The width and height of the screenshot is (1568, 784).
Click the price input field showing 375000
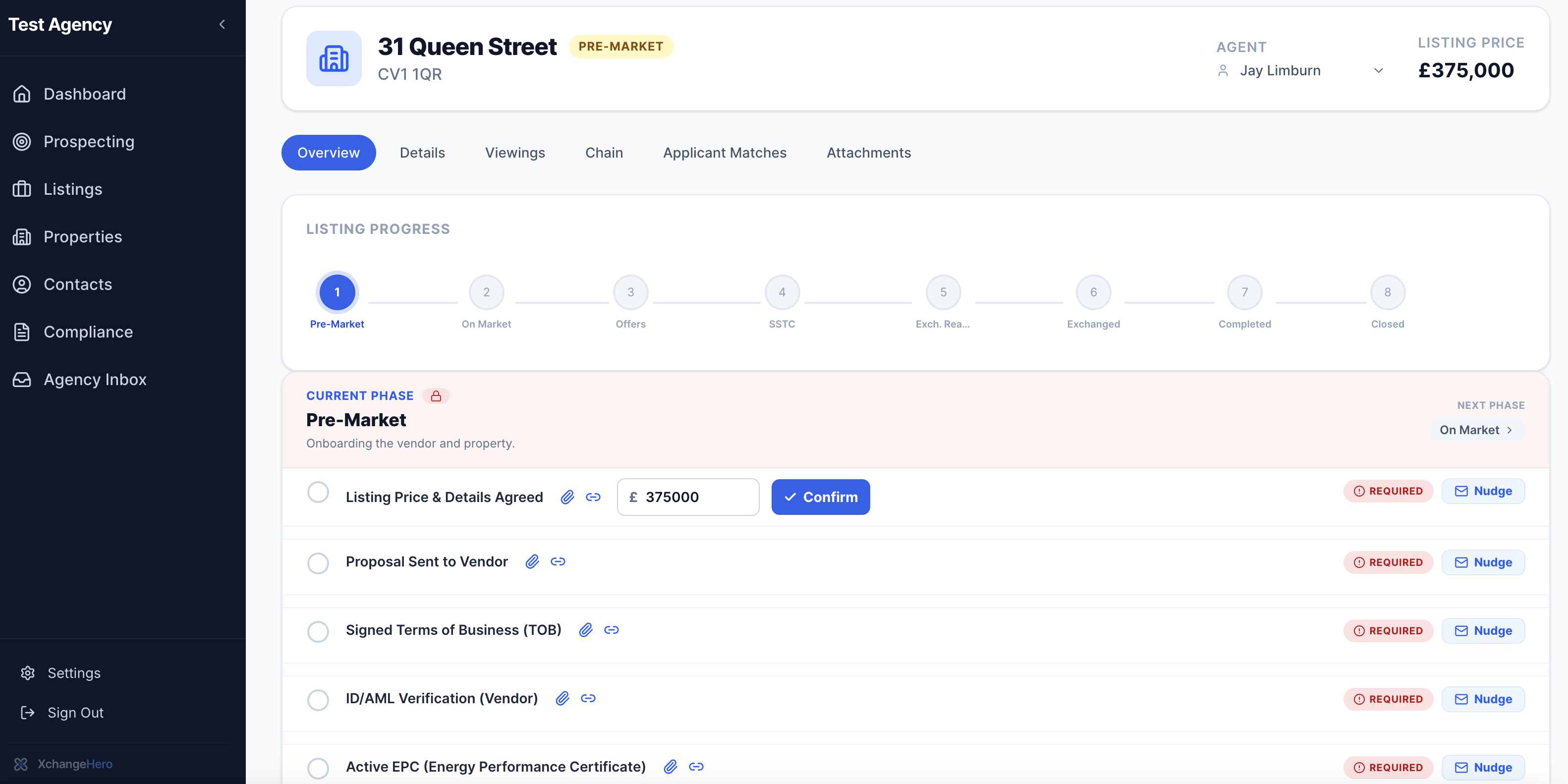688,497
